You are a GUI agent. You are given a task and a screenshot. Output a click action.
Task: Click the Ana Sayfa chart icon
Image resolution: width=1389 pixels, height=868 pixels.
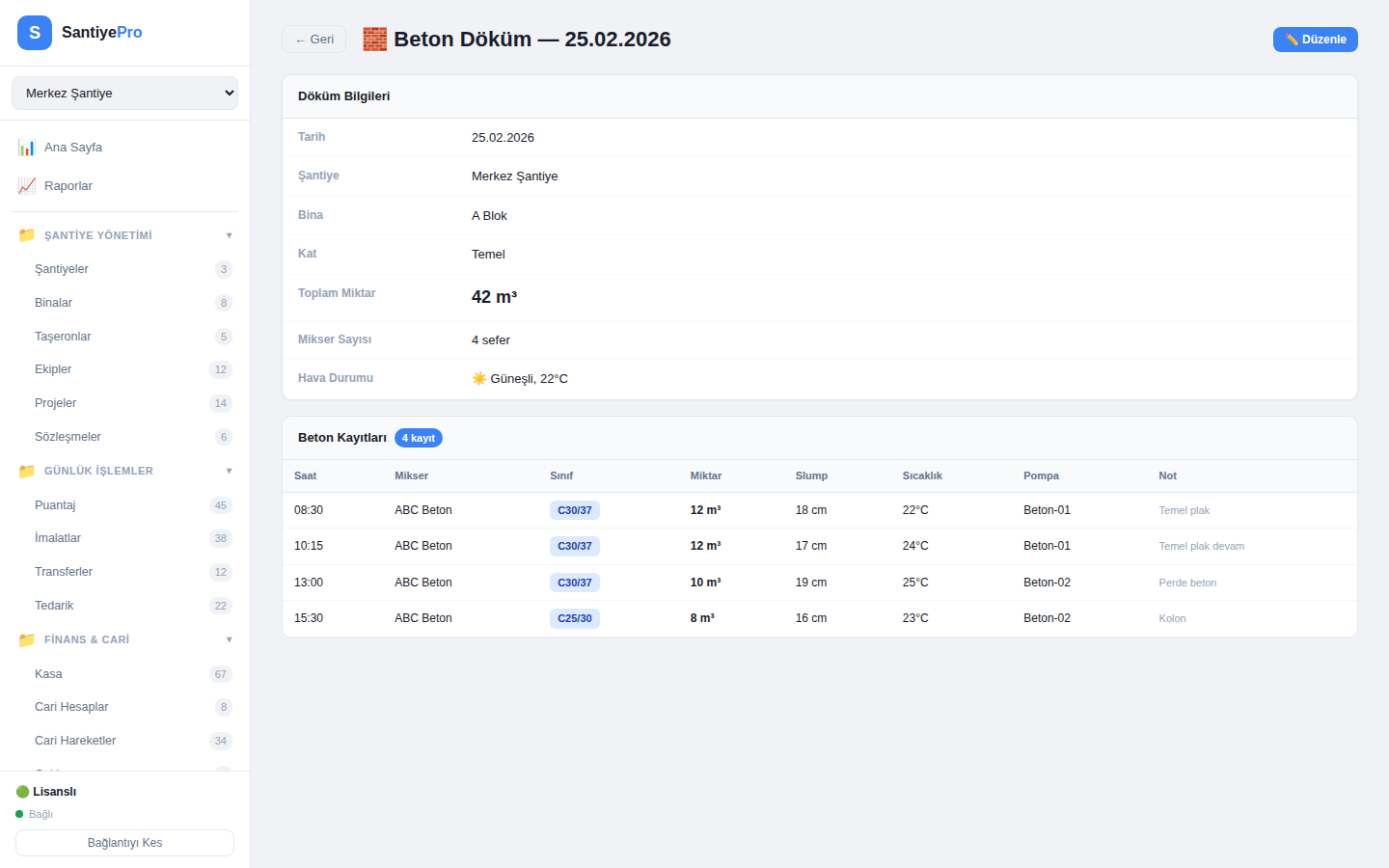27,148
